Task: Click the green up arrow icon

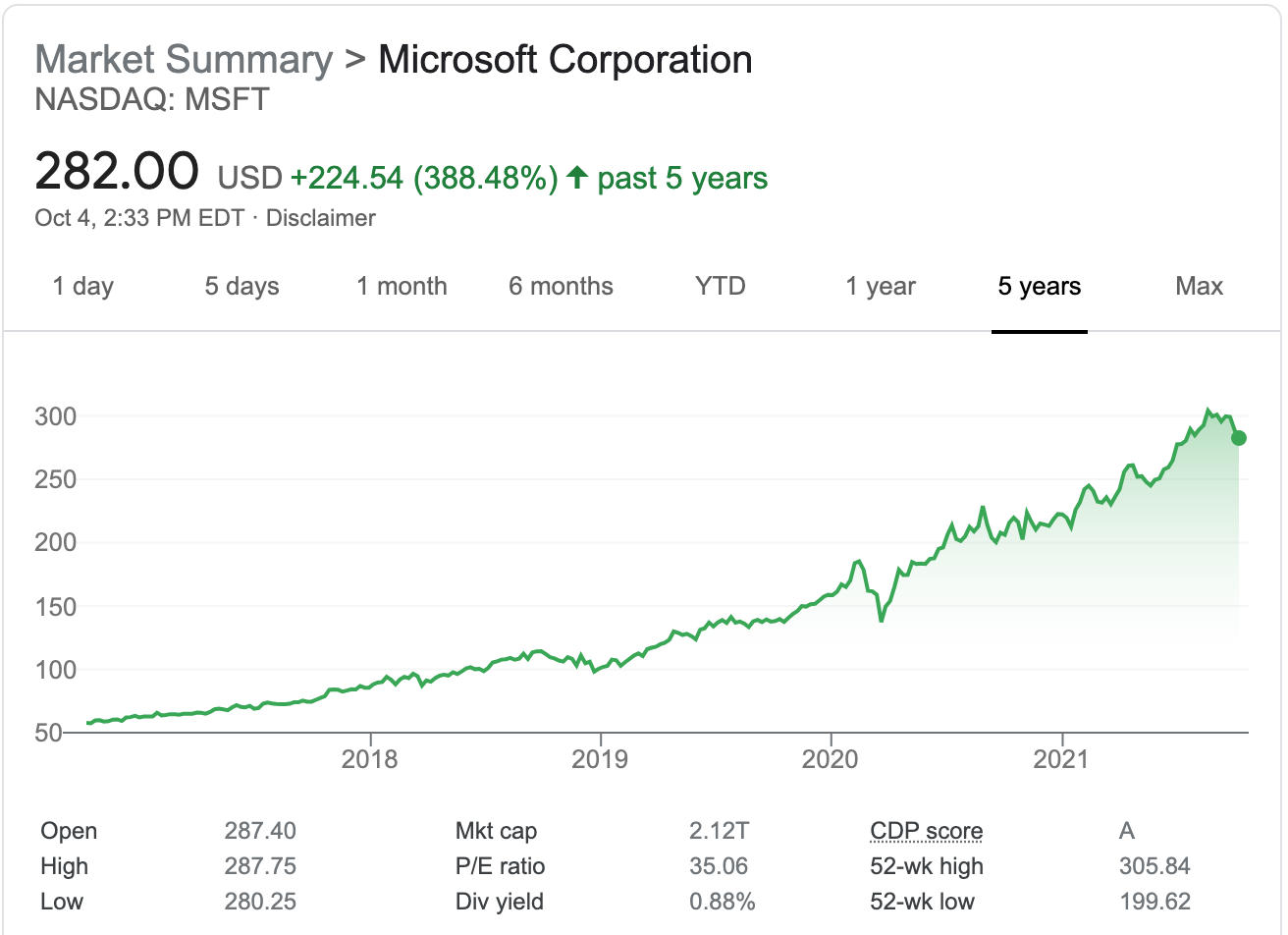Action: click(577, 178)
